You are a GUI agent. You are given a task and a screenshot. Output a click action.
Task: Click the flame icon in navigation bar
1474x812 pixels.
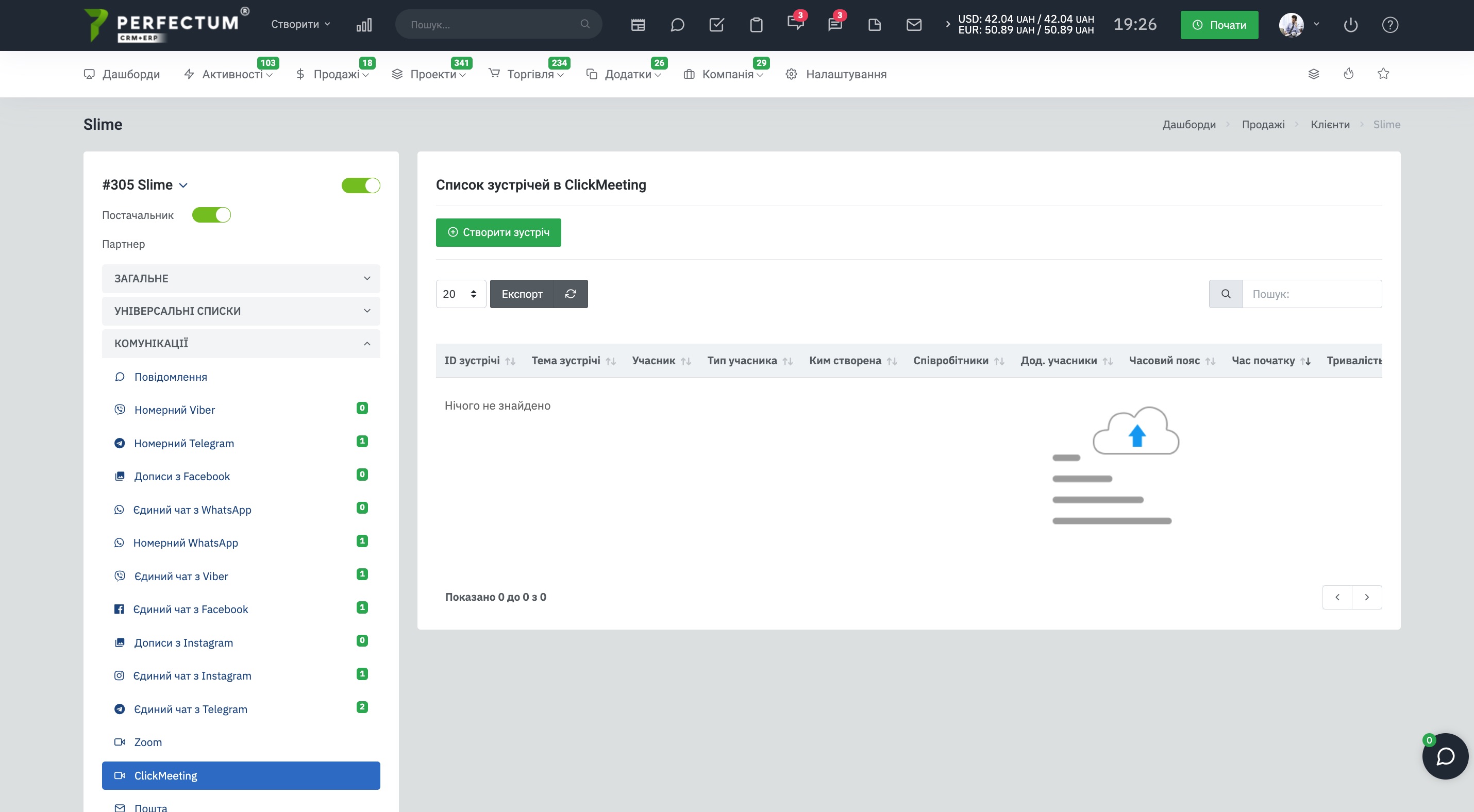point(1349,73)
